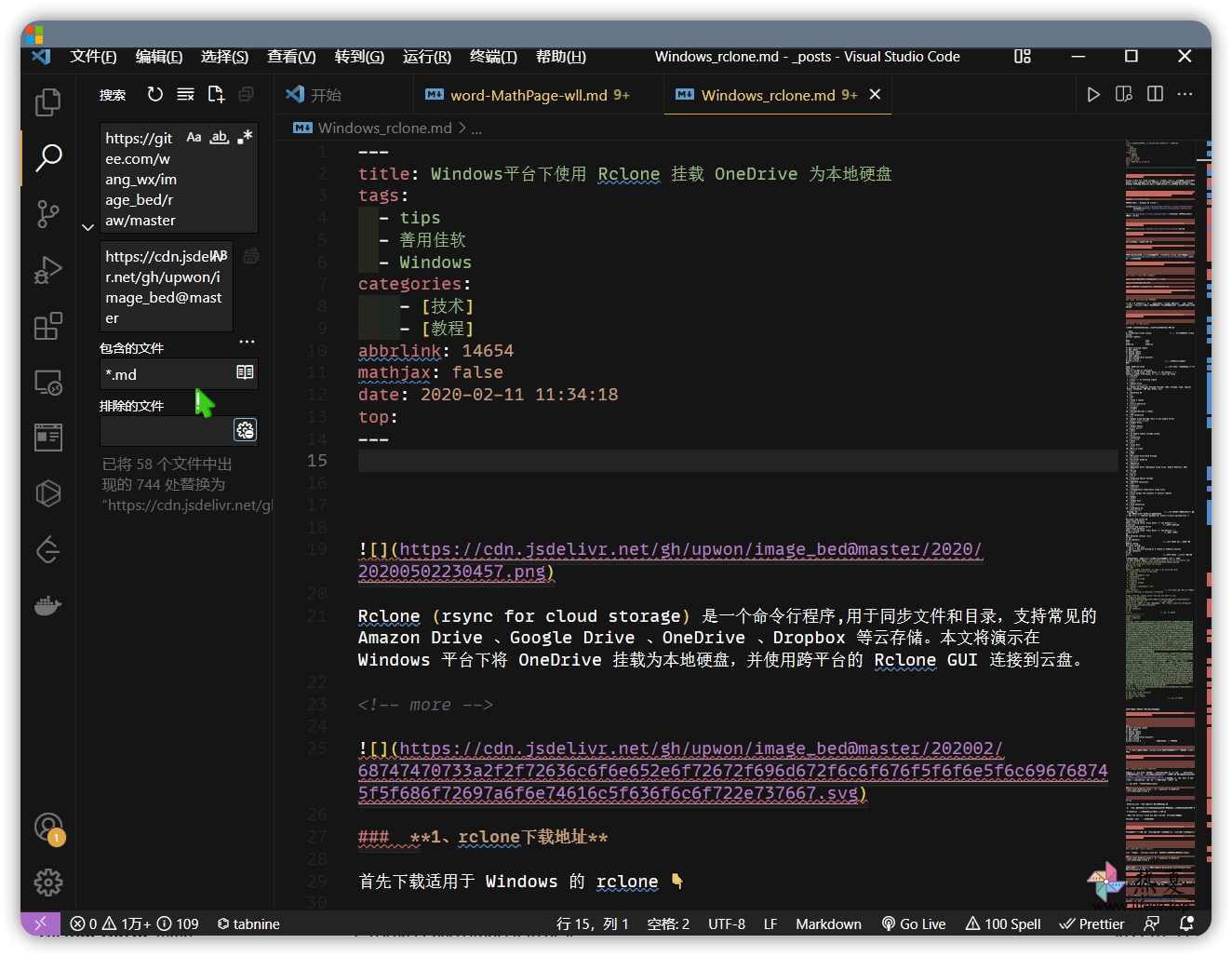
Task: Clear the search results
Action: tap(186, 94)
